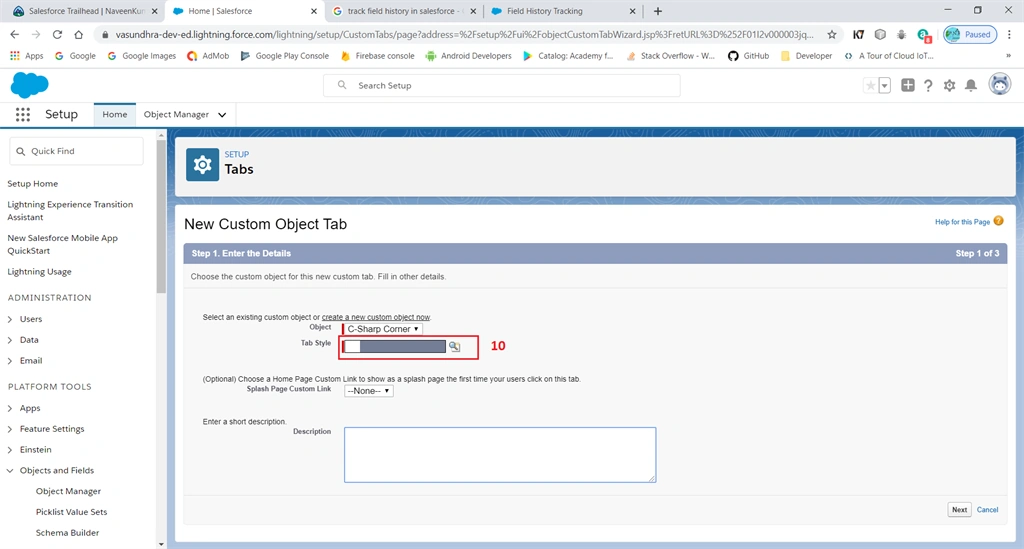Image resolution: width=1024 pixels, height=549 pixels.
Task: Click the Tab Style color field
Action: (x=394, y=347)
